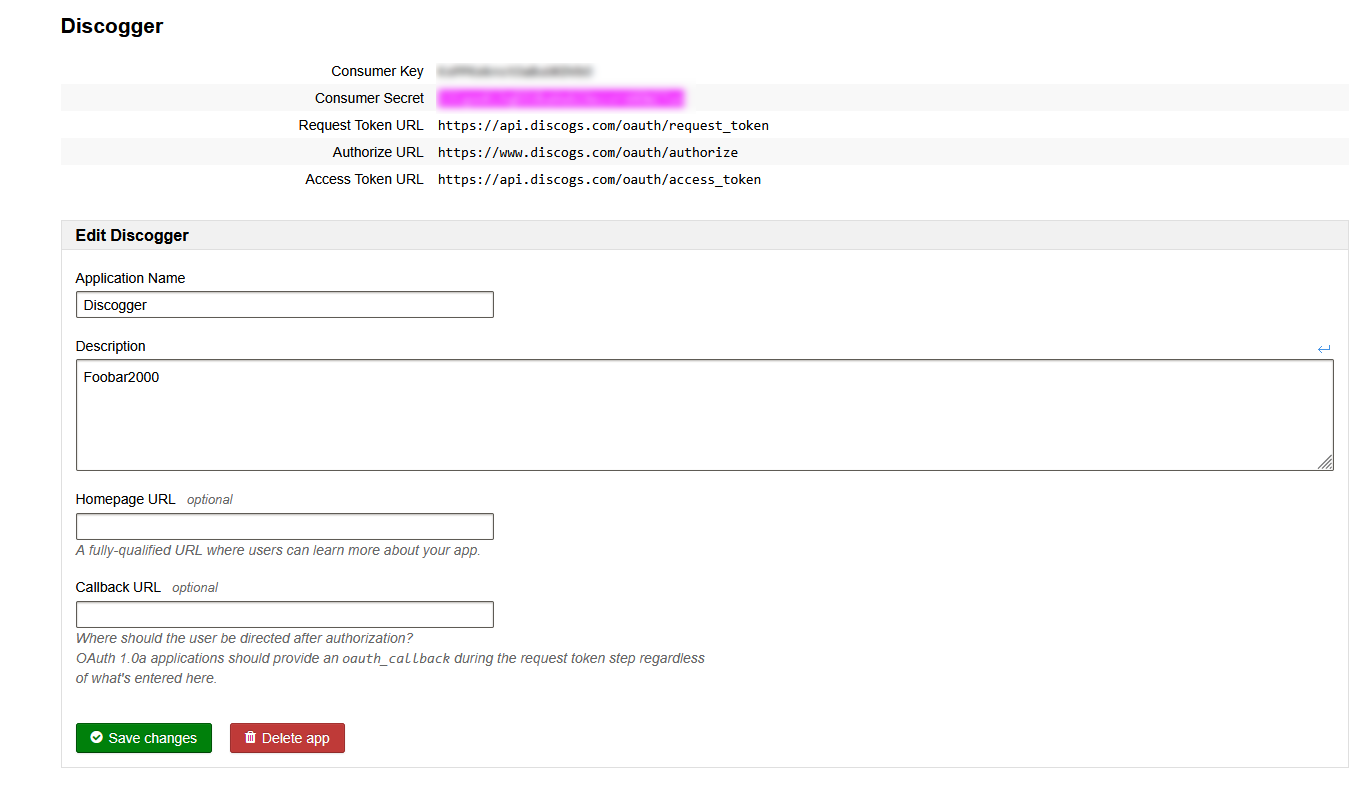Select the oauth/authorize URL text
This screenshot has height=789, width=1372.
588,153
